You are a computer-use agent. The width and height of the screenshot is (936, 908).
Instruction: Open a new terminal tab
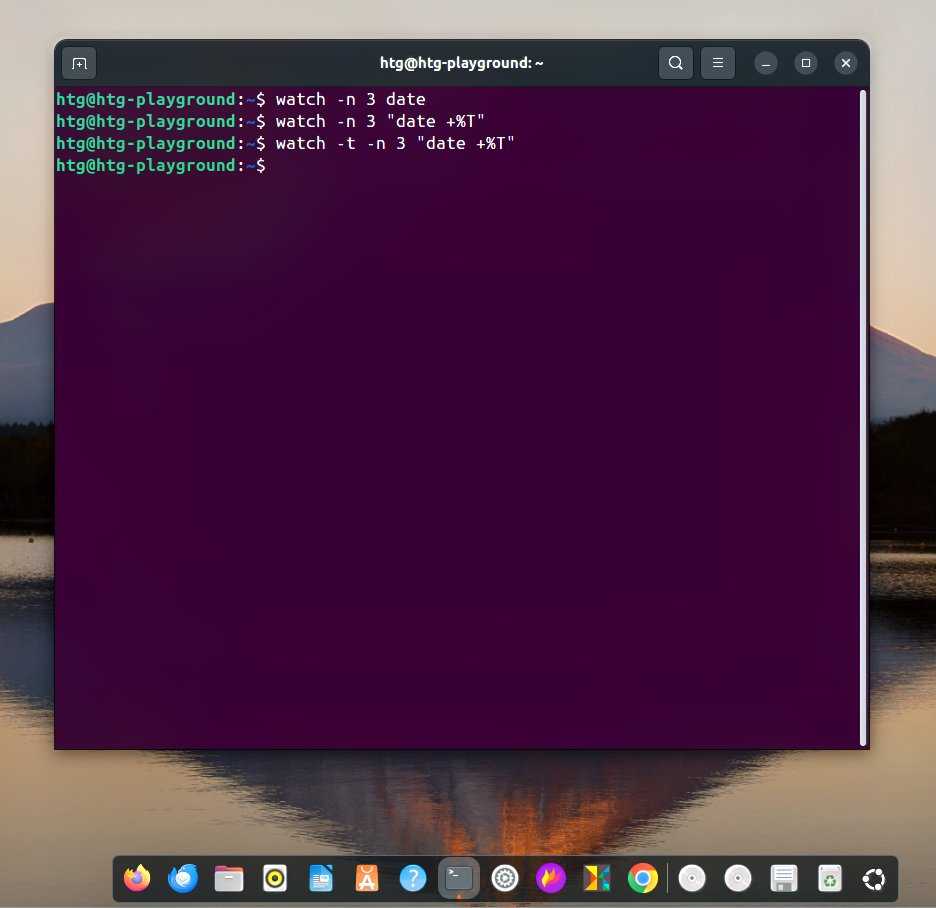pos(79,63)
